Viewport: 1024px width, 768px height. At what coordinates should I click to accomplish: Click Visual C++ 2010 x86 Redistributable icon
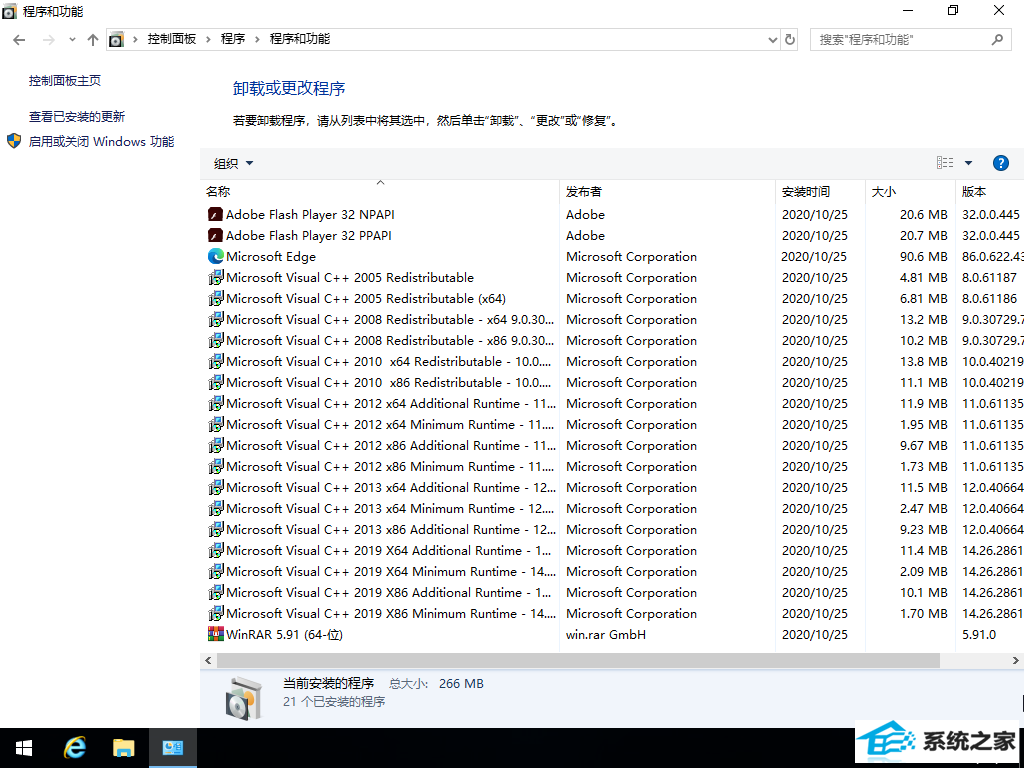pos(216,383)
